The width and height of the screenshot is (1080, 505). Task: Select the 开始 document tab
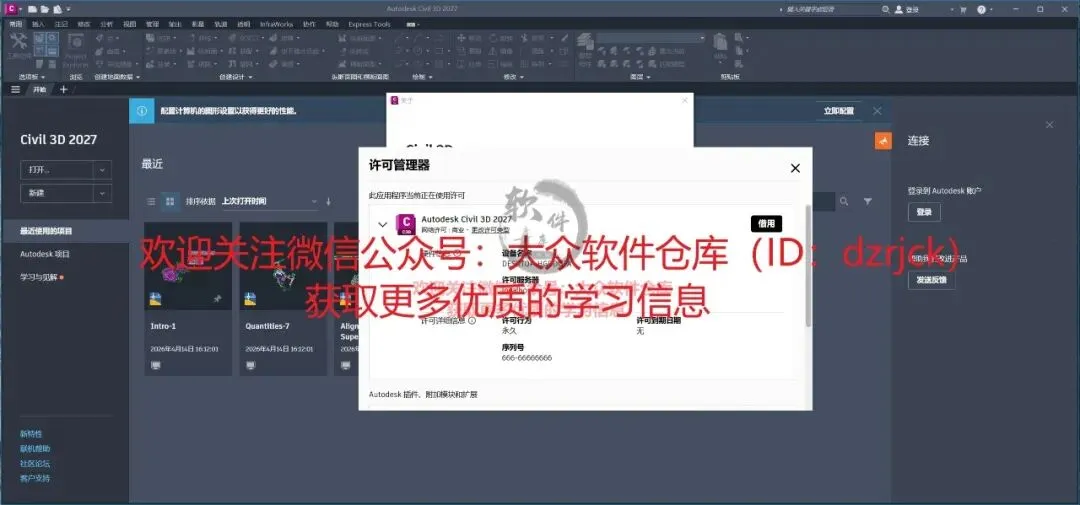pos(40,90)
